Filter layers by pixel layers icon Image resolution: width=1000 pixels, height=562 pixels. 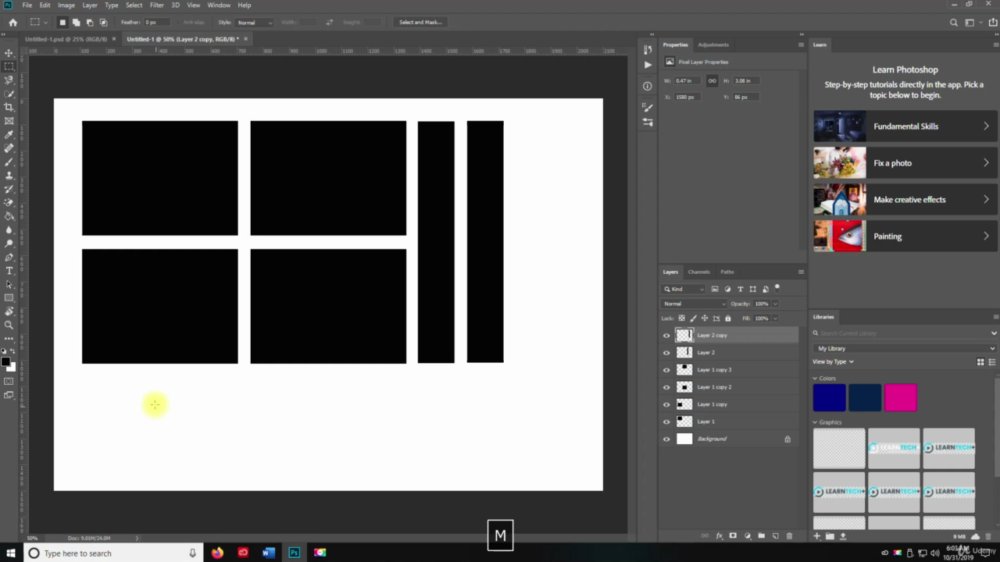[715, 289]
